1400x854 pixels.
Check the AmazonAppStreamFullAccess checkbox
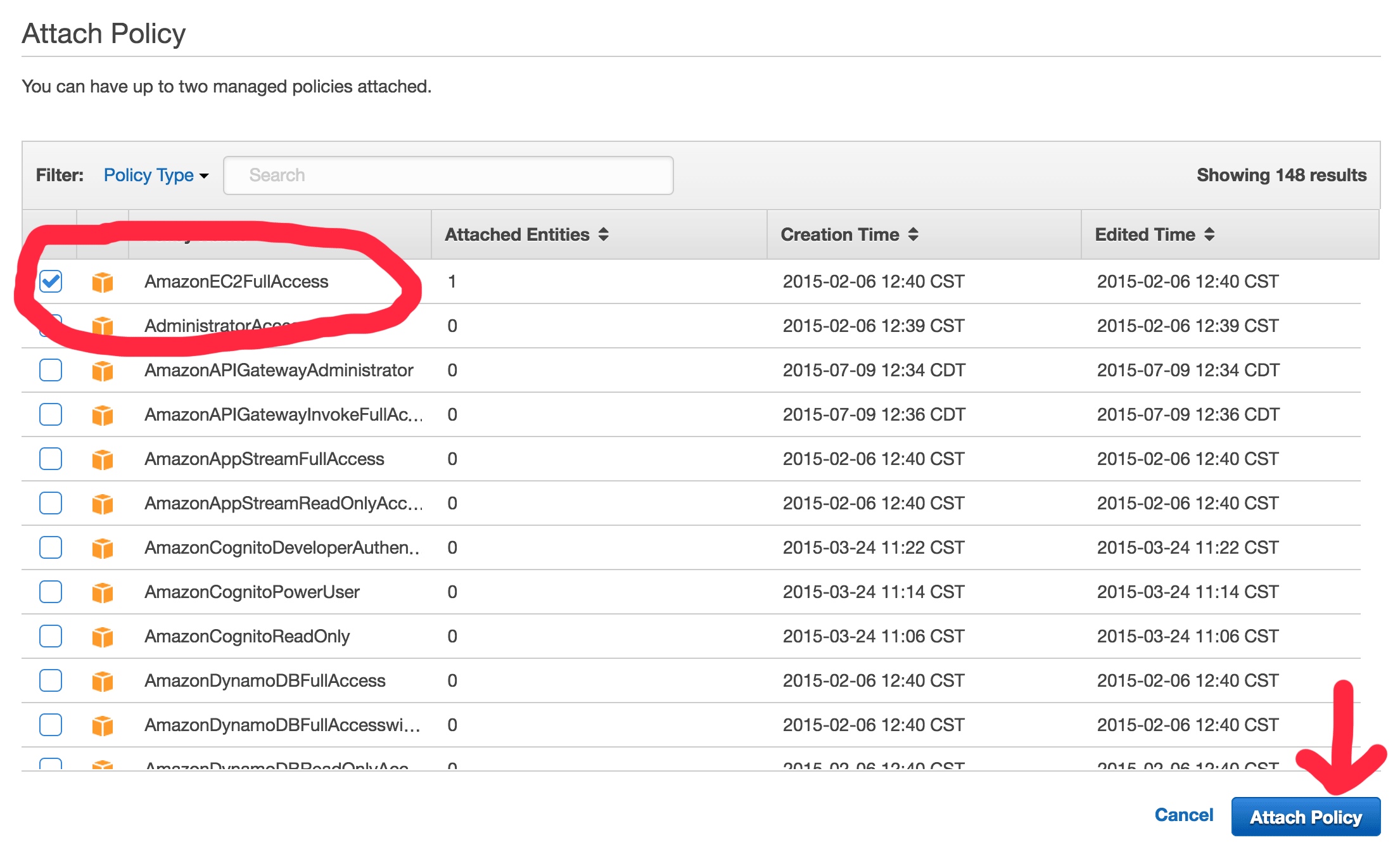point(51,459)
